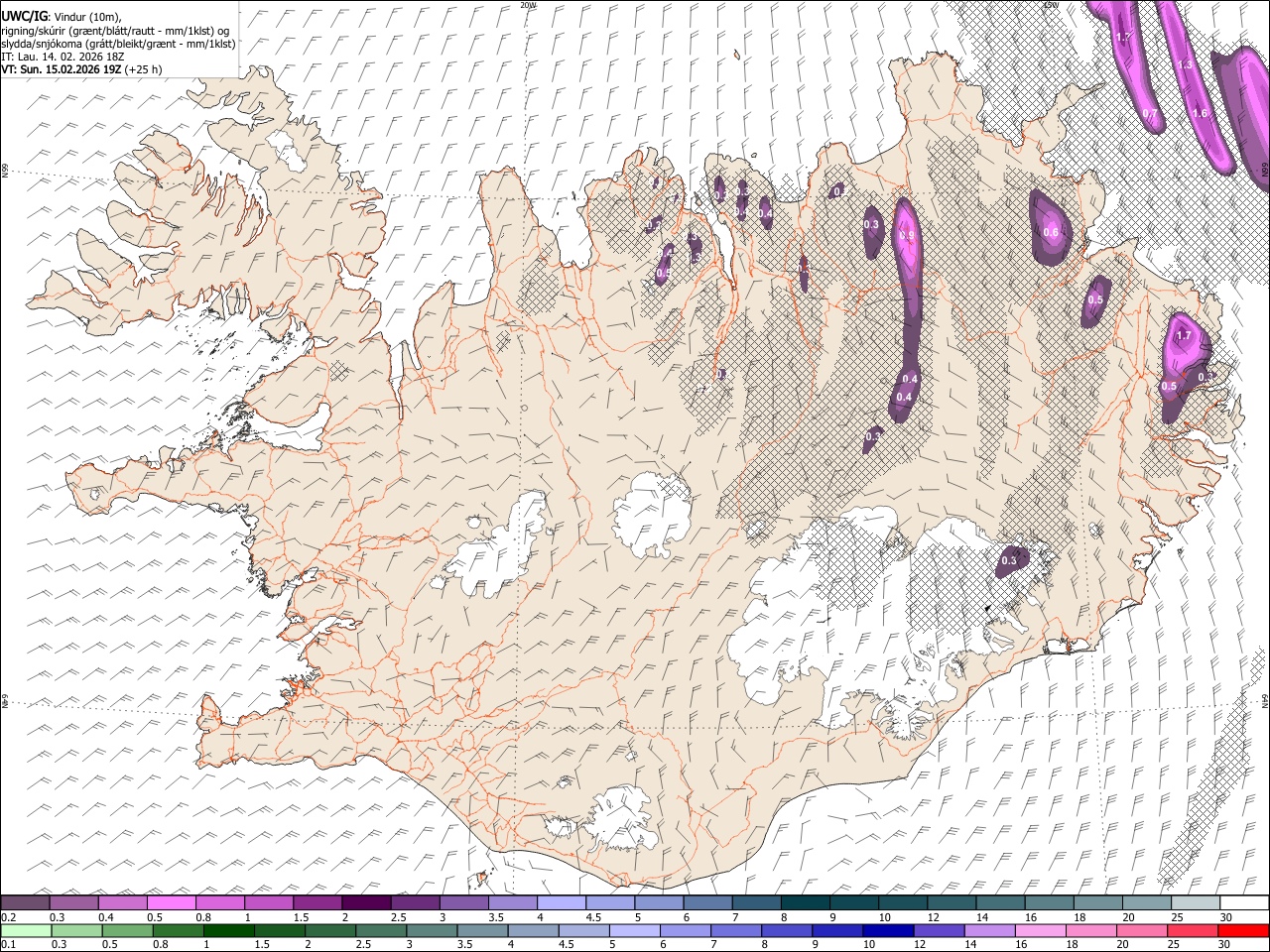Click the 0.6 precipitation value in the northeast

[1052, 232]
